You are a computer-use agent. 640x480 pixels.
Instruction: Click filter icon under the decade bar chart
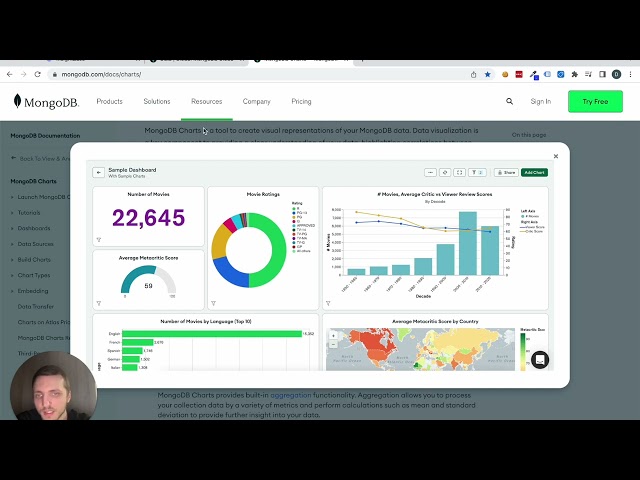click(x=328, y=303)
